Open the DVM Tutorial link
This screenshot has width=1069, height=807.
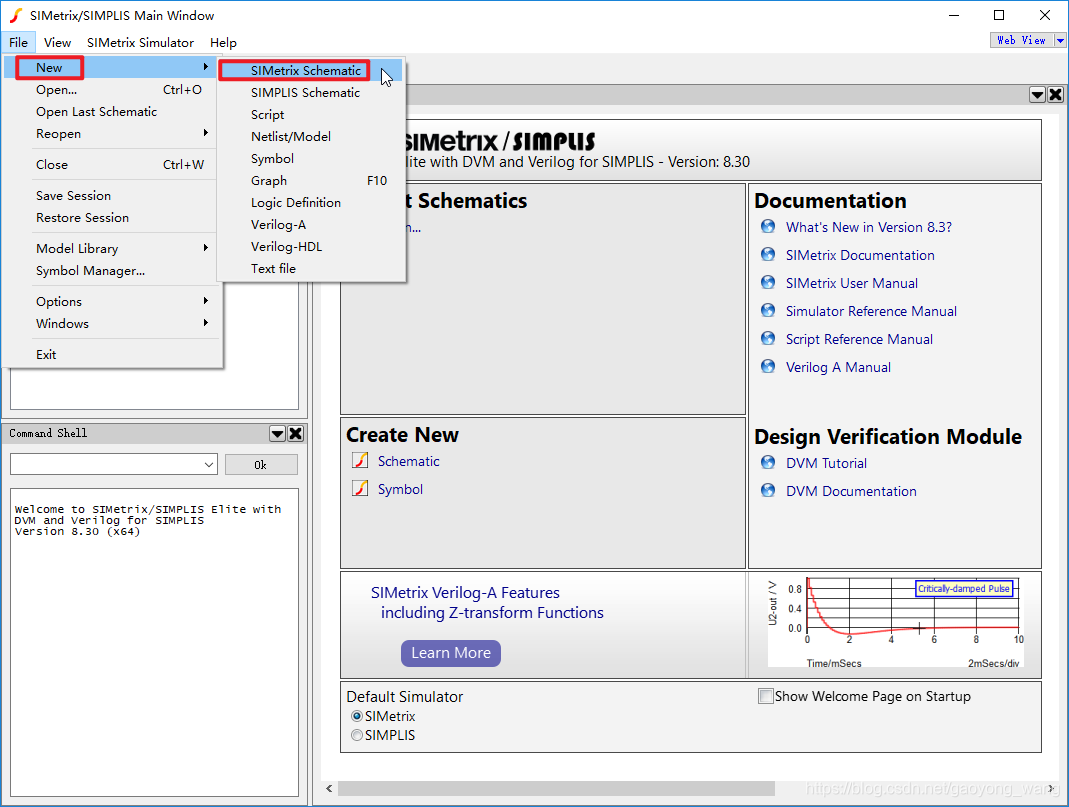[x=826, y=463]
